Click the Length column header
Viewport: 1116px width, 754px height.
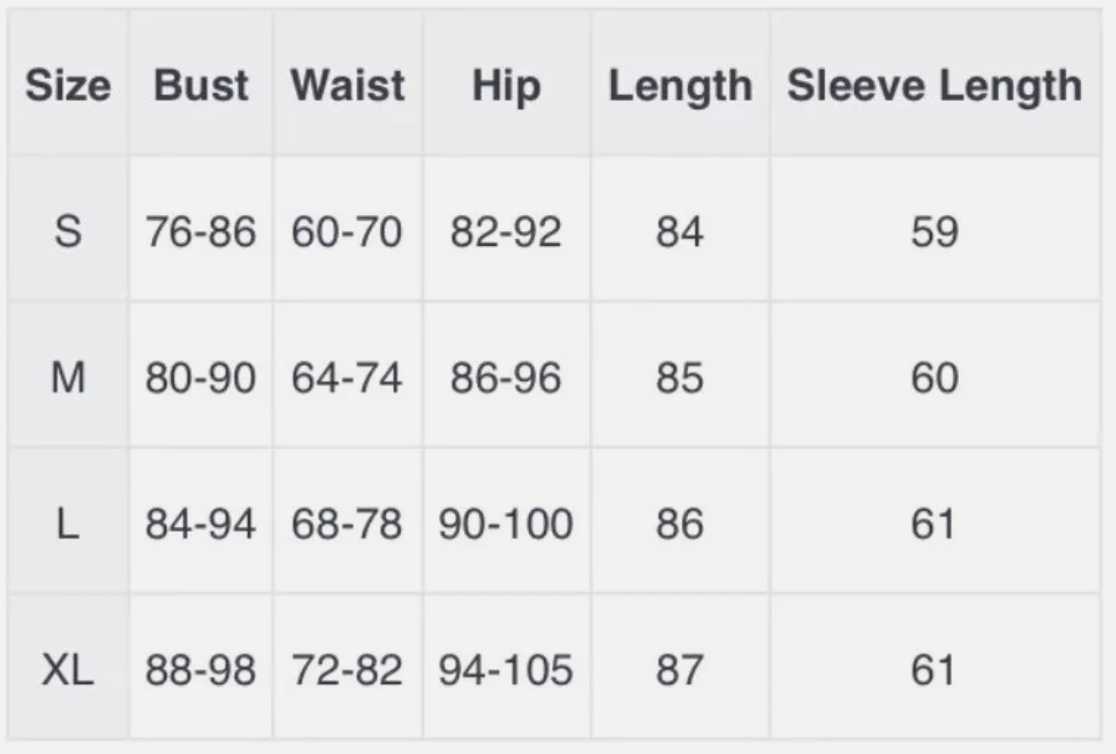coord(680,87)
